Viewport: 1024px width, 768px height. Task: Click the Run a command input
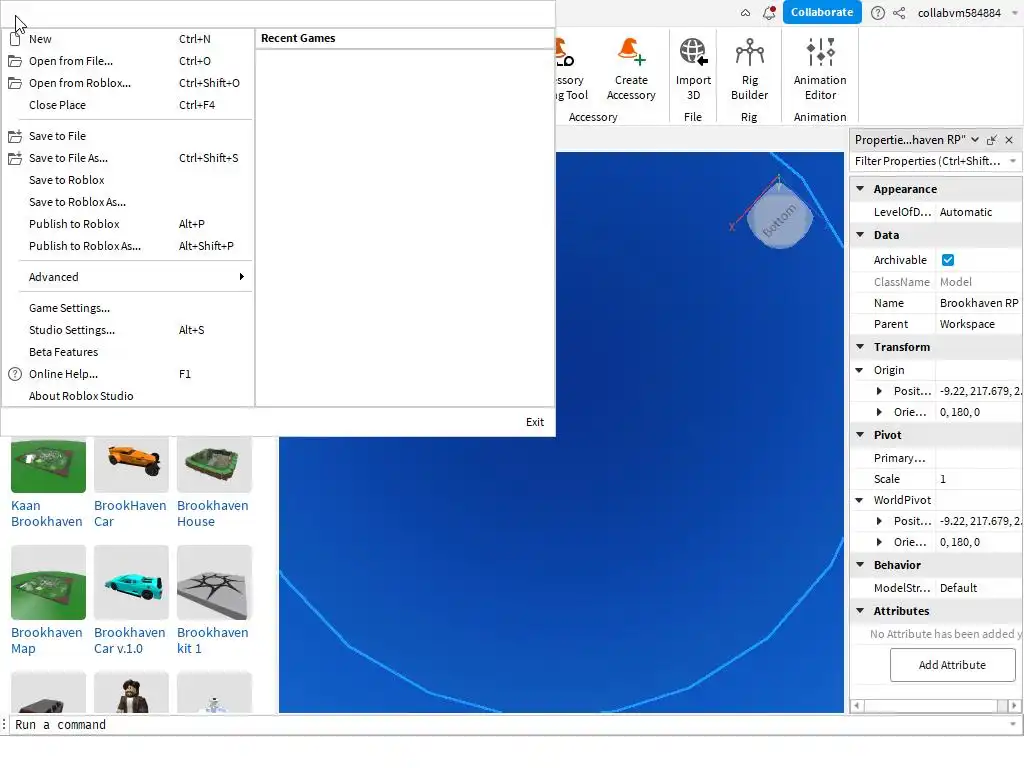tap(509, 725)
